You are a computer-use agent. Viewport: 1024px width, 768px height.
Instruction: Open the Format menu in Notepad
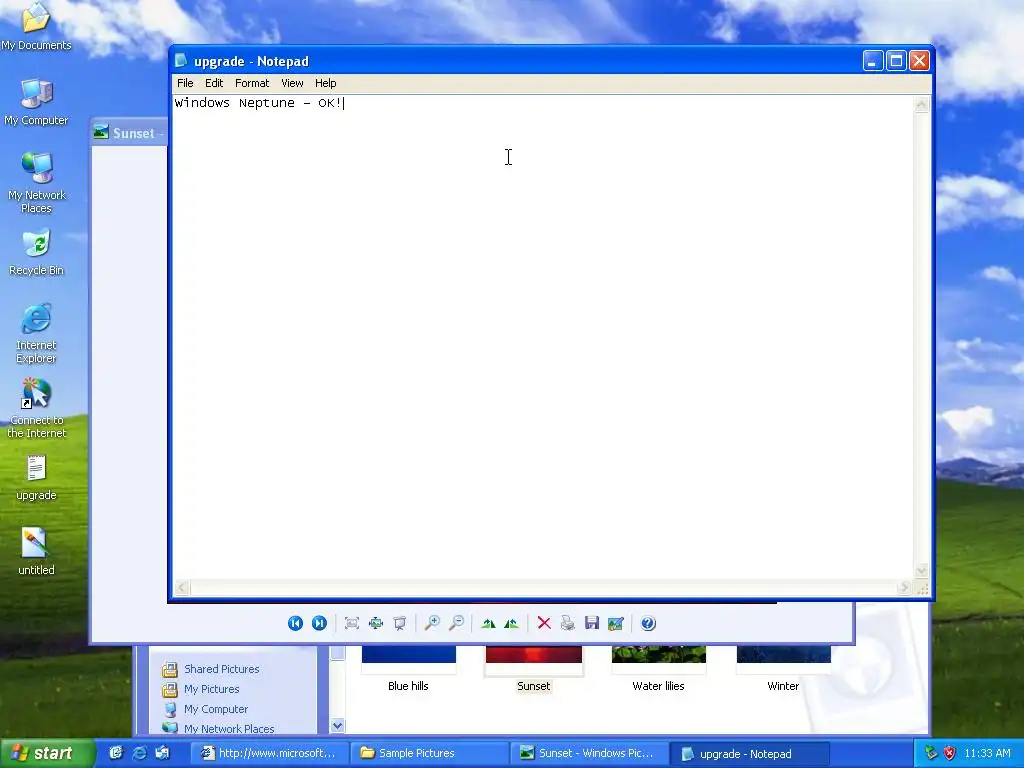click(x=251, y=83)
